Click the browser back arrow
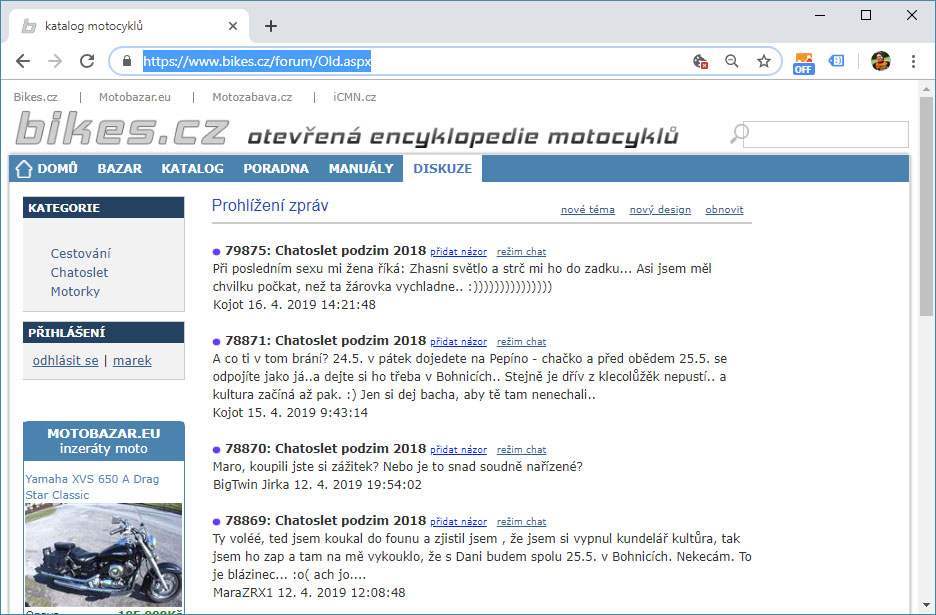 (x=23, y=61)
